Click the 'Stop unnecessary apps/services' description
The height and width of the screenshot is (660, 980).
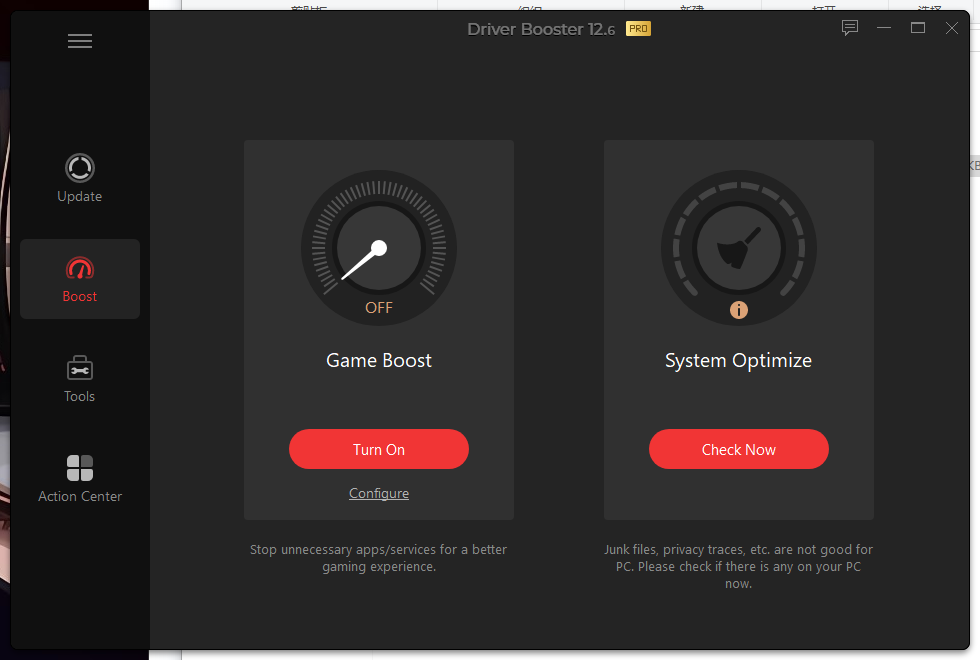tap(379, 558)
